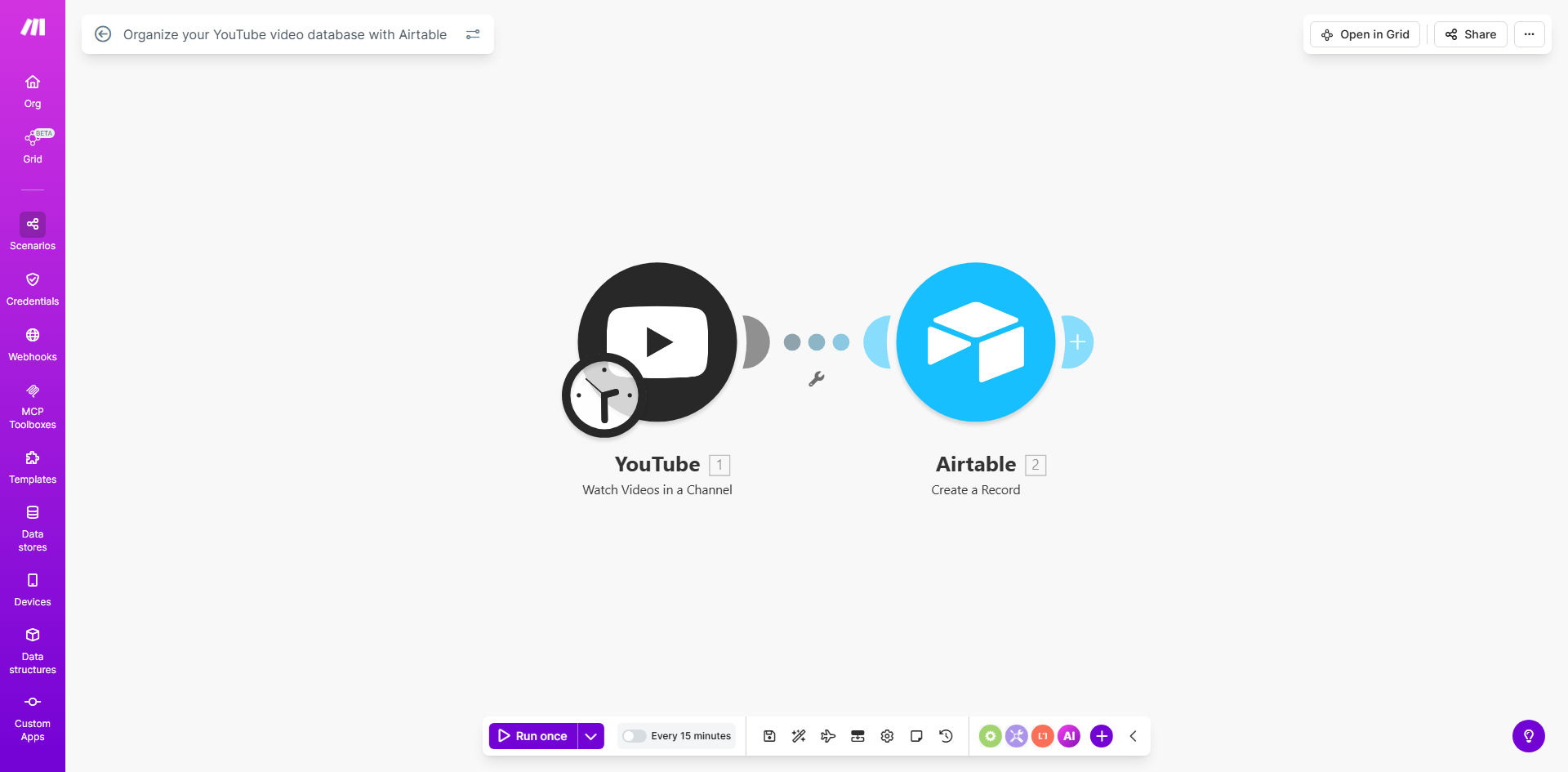
Task: Open the explain flow airplane icon
Action: coord(828,736)
